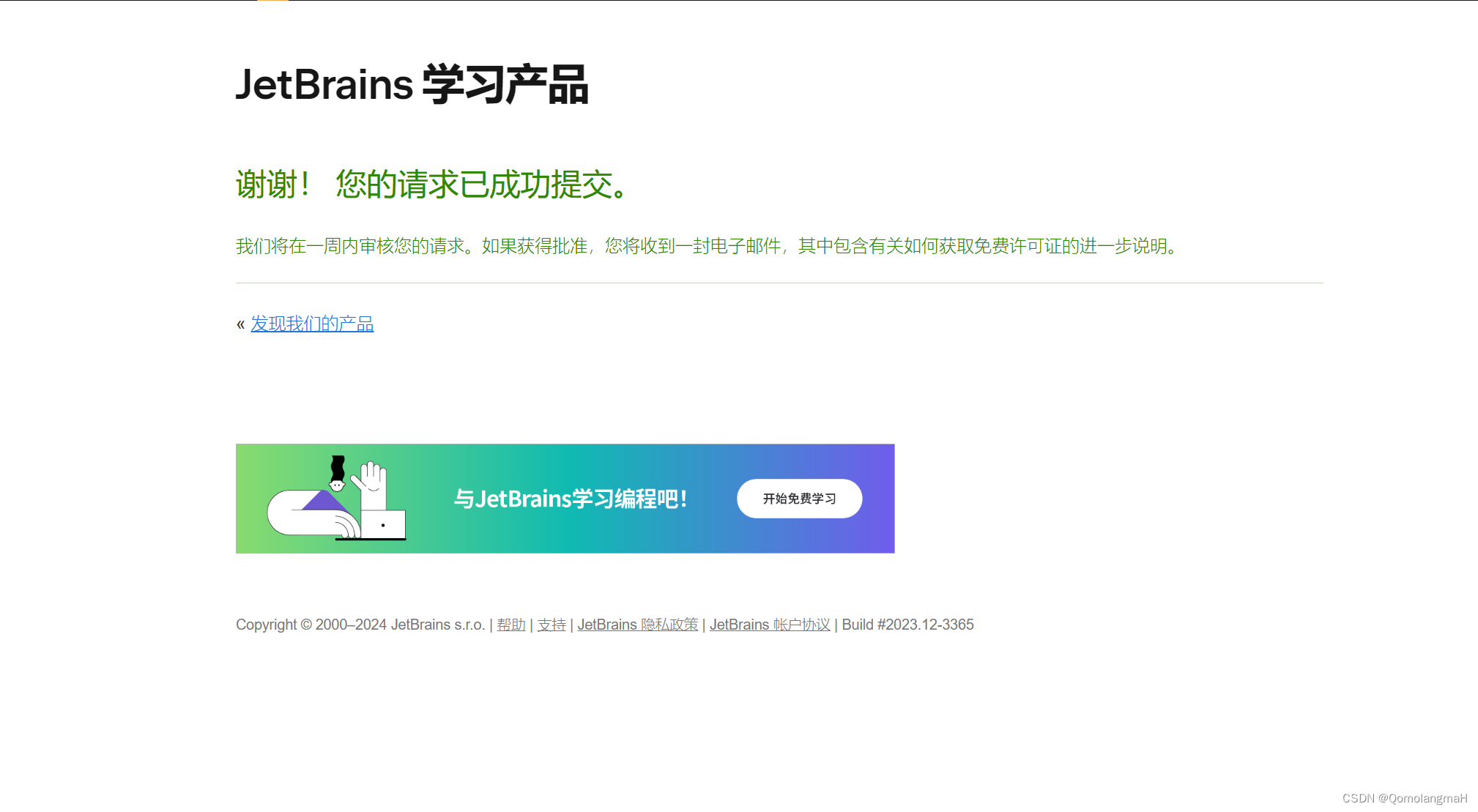Click the green review notice paragraph

pyautogui.click(x=707, y=246)
